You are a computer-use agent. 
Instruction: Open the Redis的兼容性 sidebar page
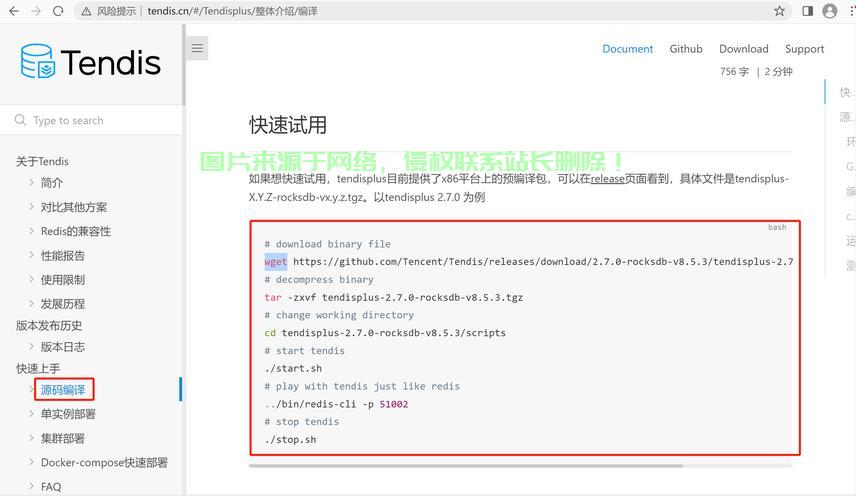pos(76,231)
